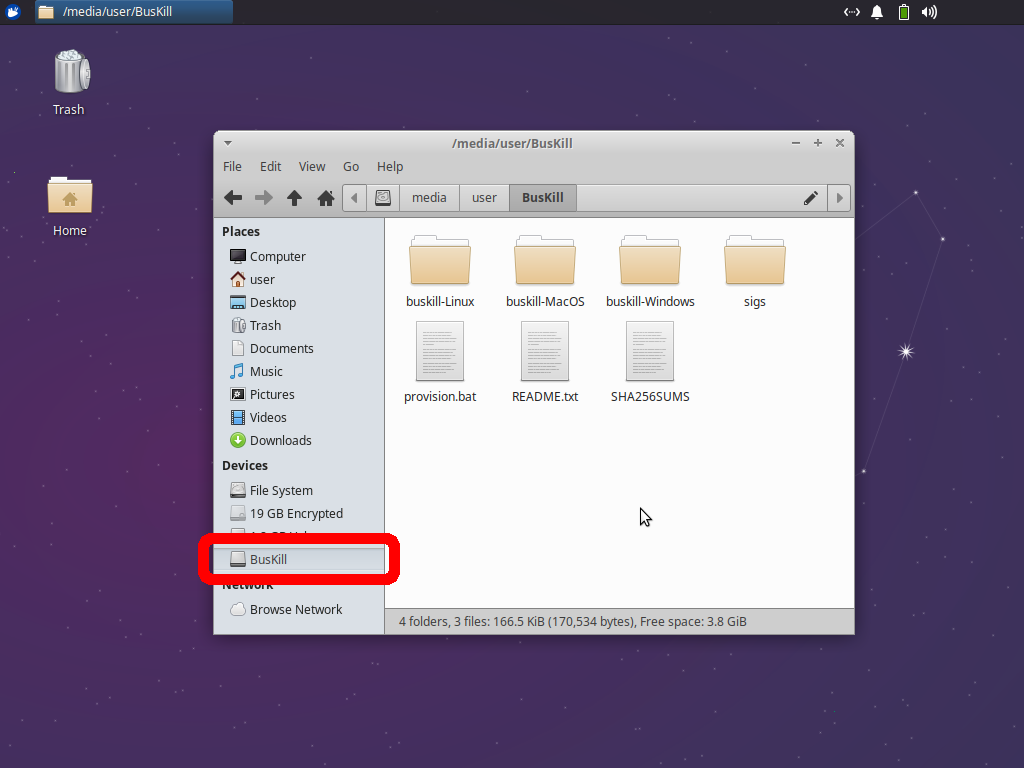This screenshot has width=1024, height=768.
Task: Select Documents in Places sidebar
Action: coord(299,349)
